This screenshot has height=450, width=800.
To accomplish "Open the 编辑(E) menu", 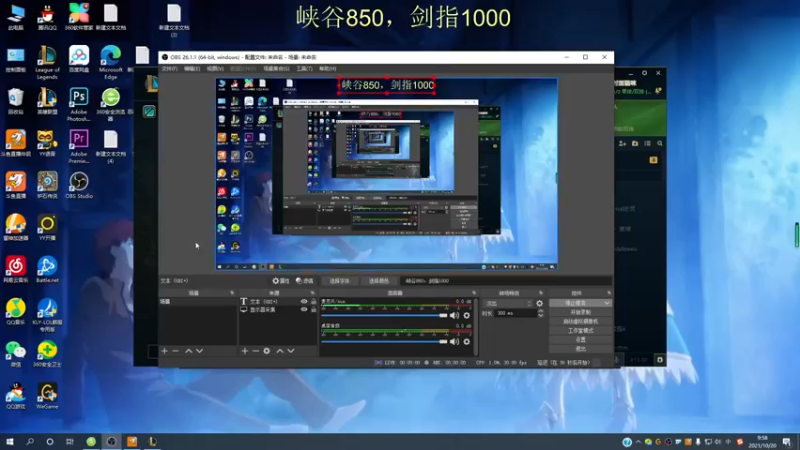I will [x=192, y=68].
